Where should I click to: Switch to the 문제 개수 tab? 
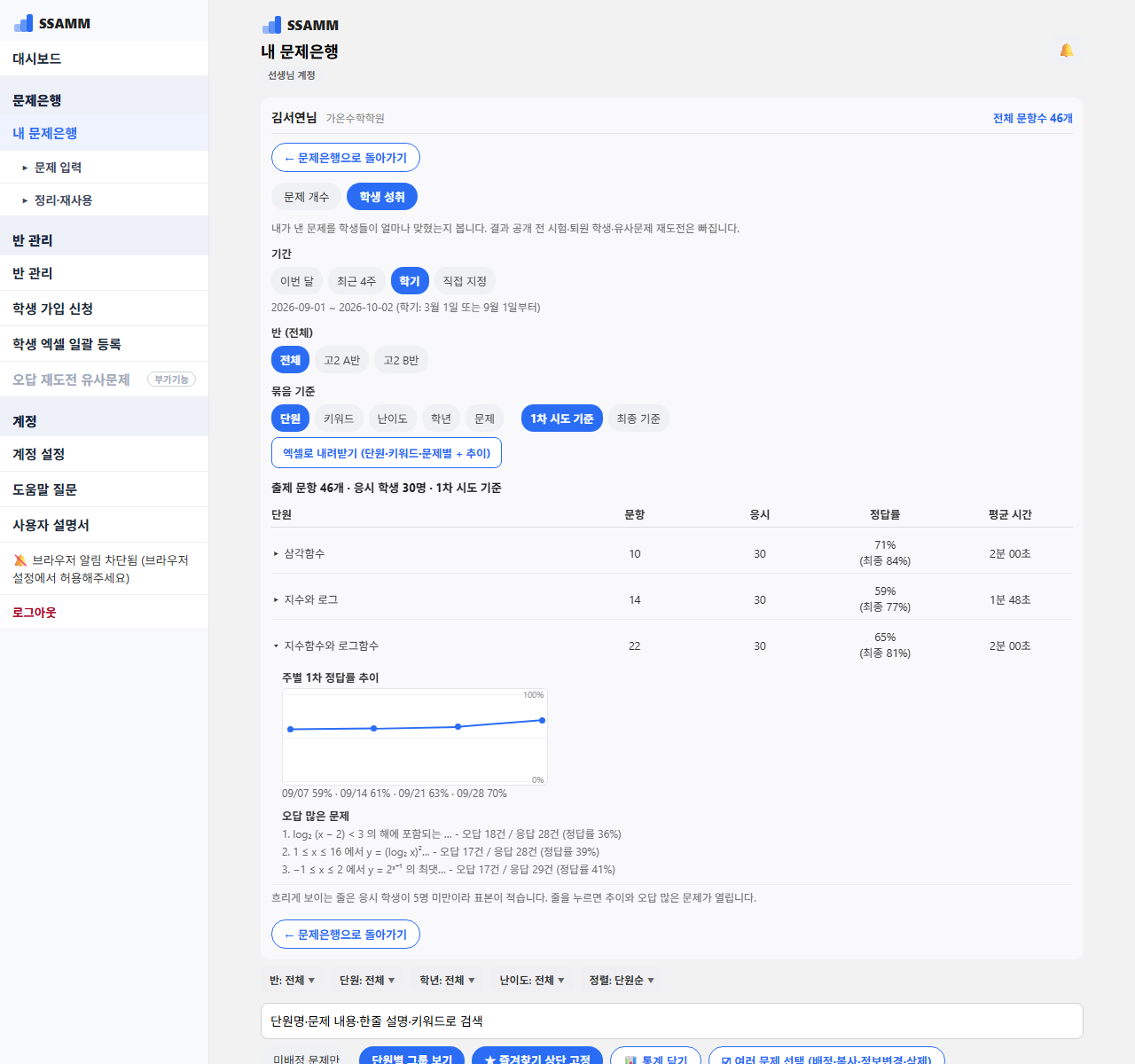point(306,197)
